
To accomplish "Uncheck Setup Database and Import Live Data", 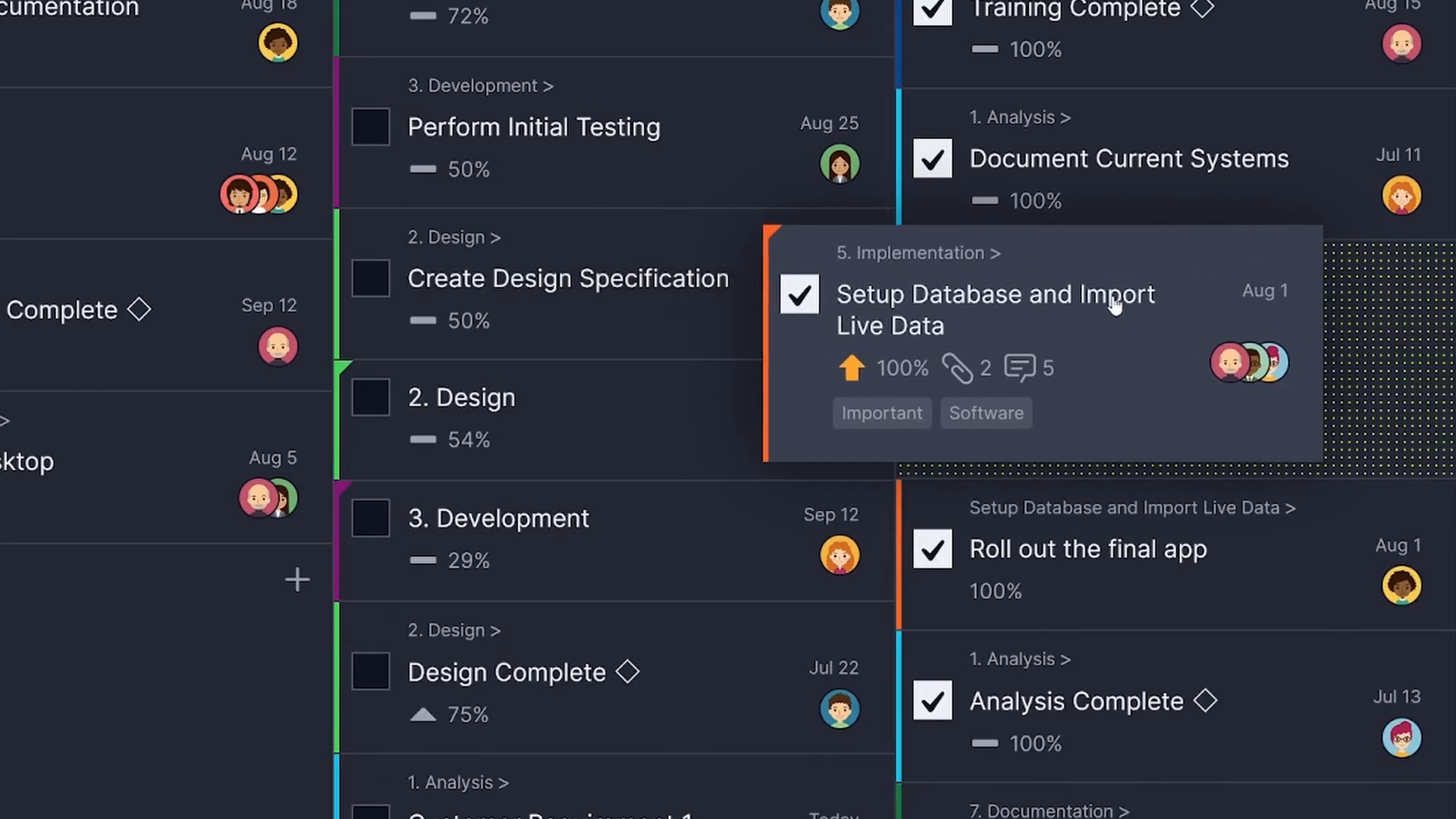I will [x=799, y=294].
